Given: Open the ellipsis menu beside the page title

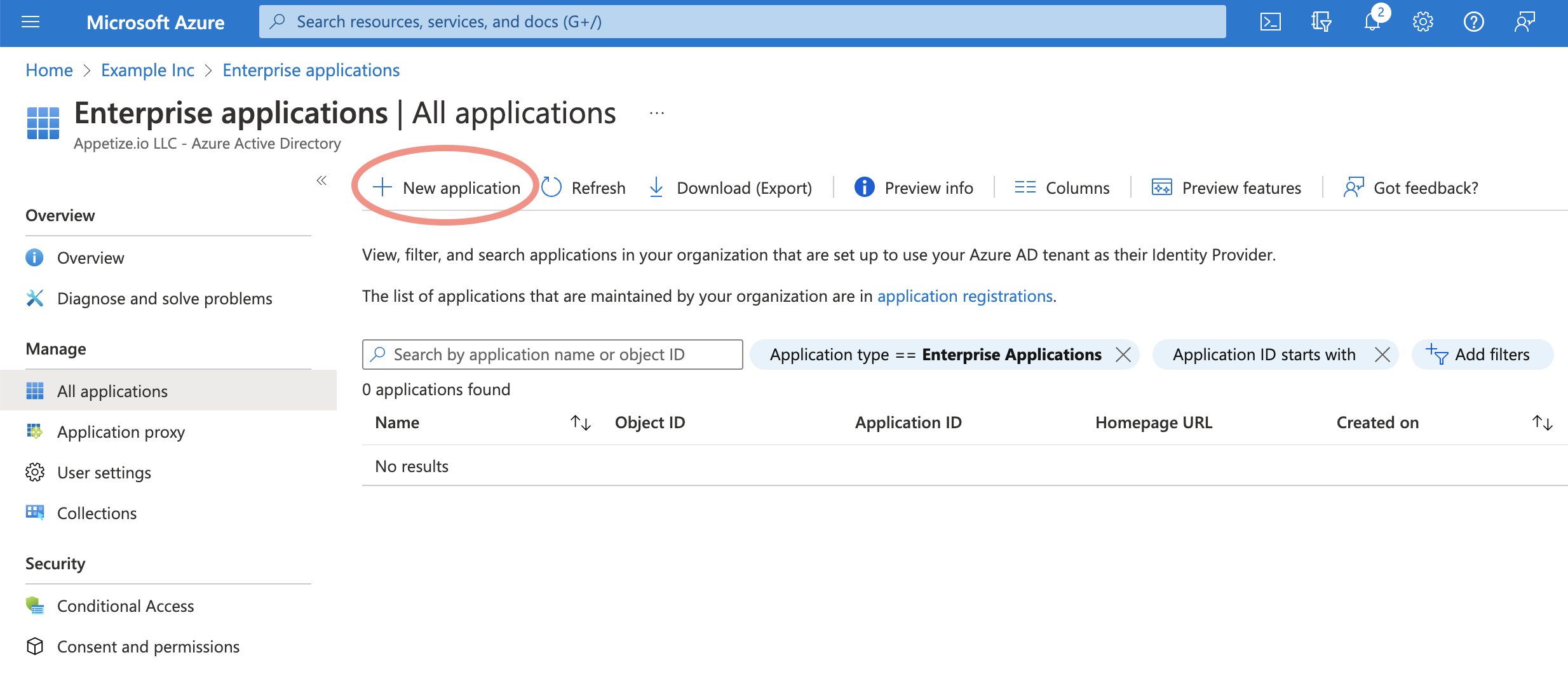Looking at the screenshot, I should tap(656, 112).
